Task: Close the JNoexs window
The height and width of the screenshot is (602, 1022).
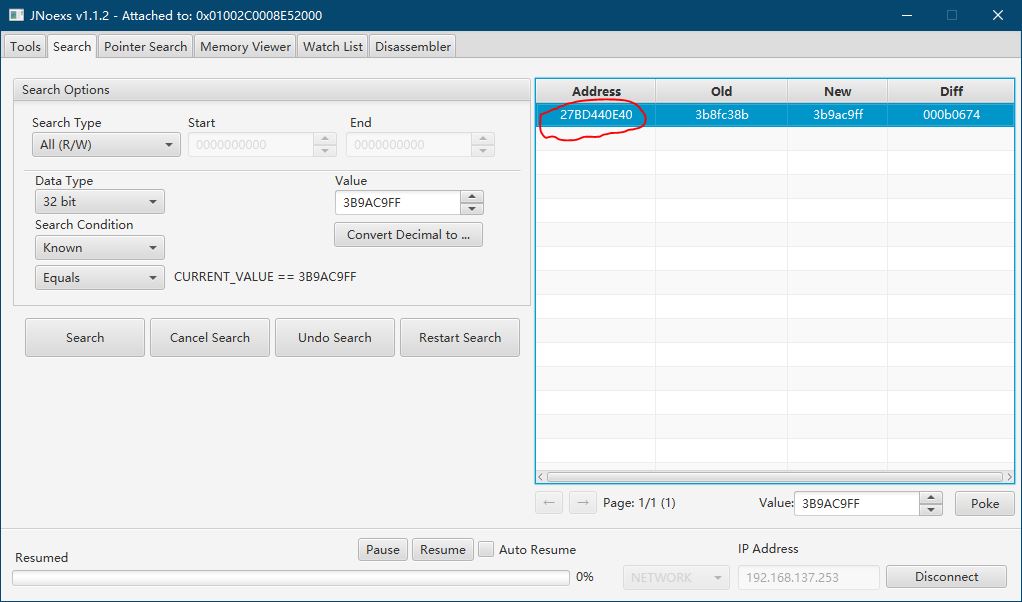Action: pos(998,15)
